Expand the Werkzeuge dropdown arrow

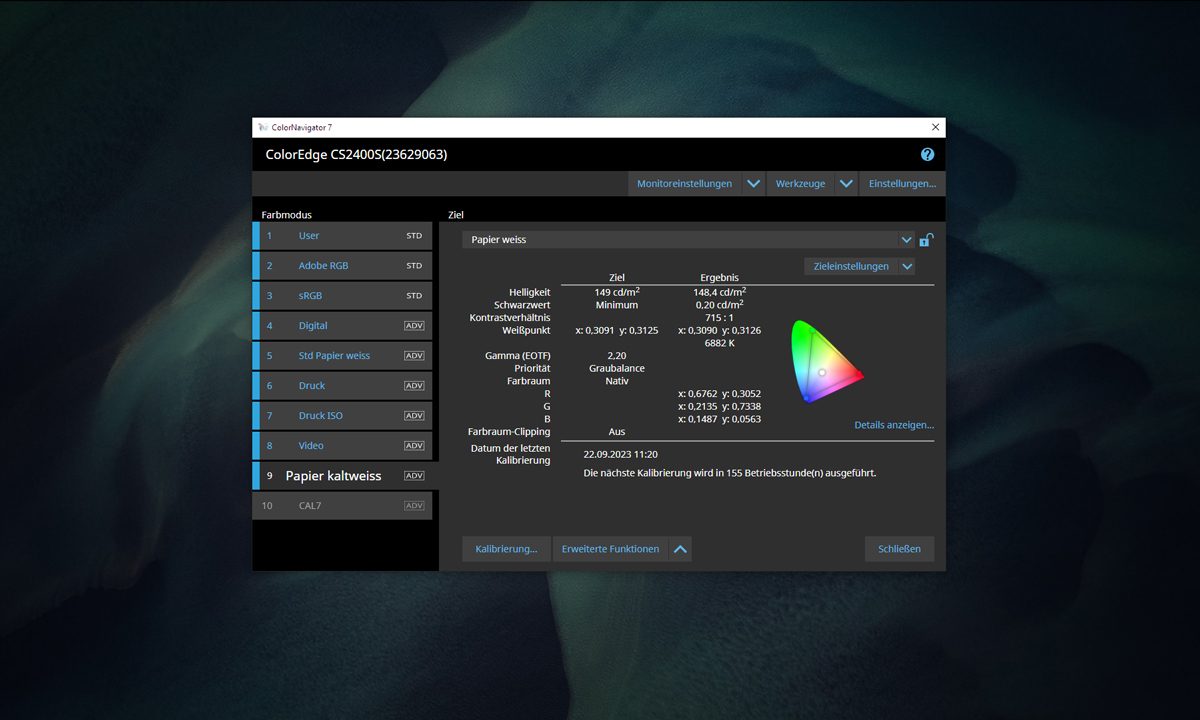[x=846, y=184]
